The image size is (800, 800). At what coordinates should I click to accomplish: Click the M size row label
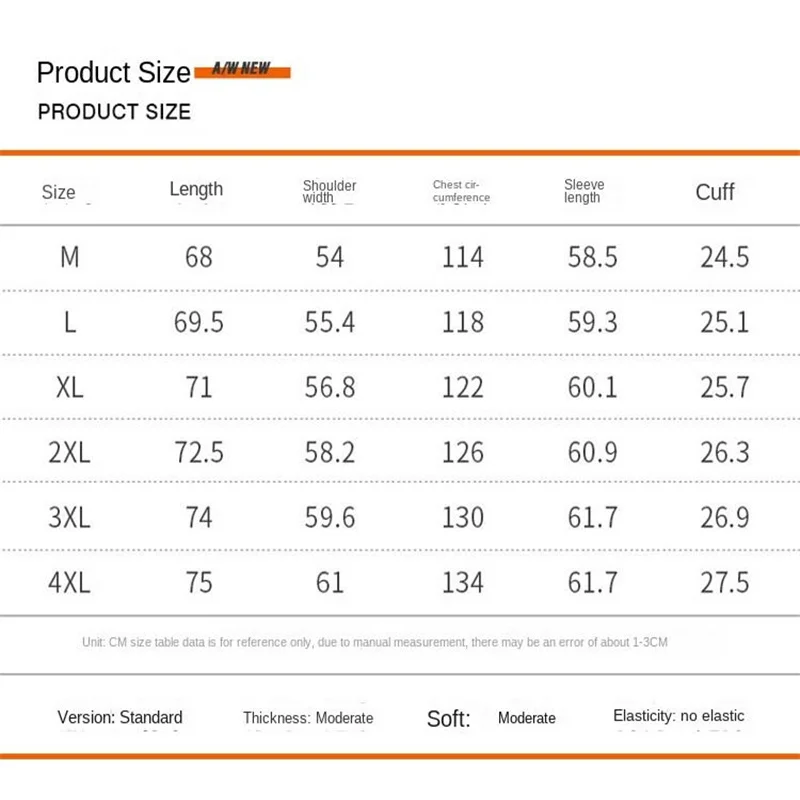[69, 257]
